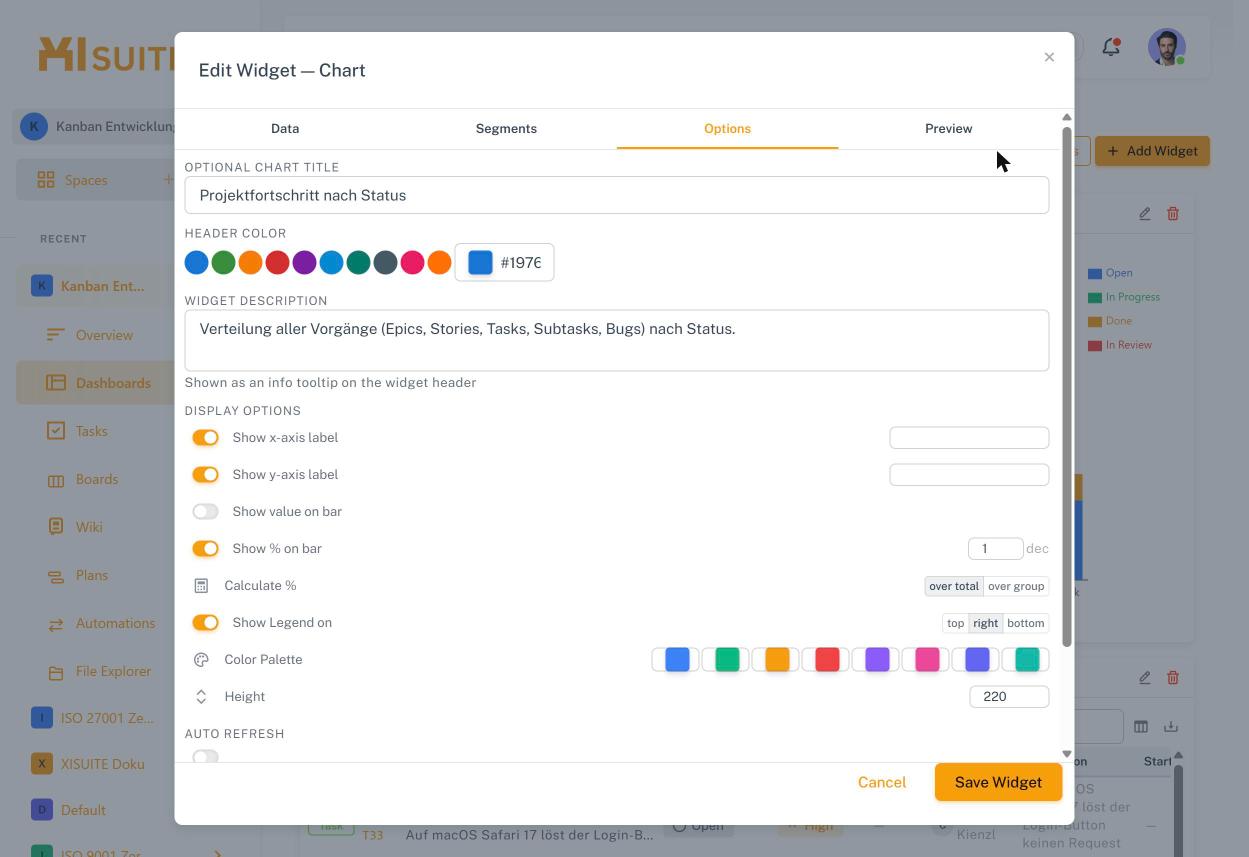
Task: Click the Add Widget button
Action: click(x=1152, y=151)
